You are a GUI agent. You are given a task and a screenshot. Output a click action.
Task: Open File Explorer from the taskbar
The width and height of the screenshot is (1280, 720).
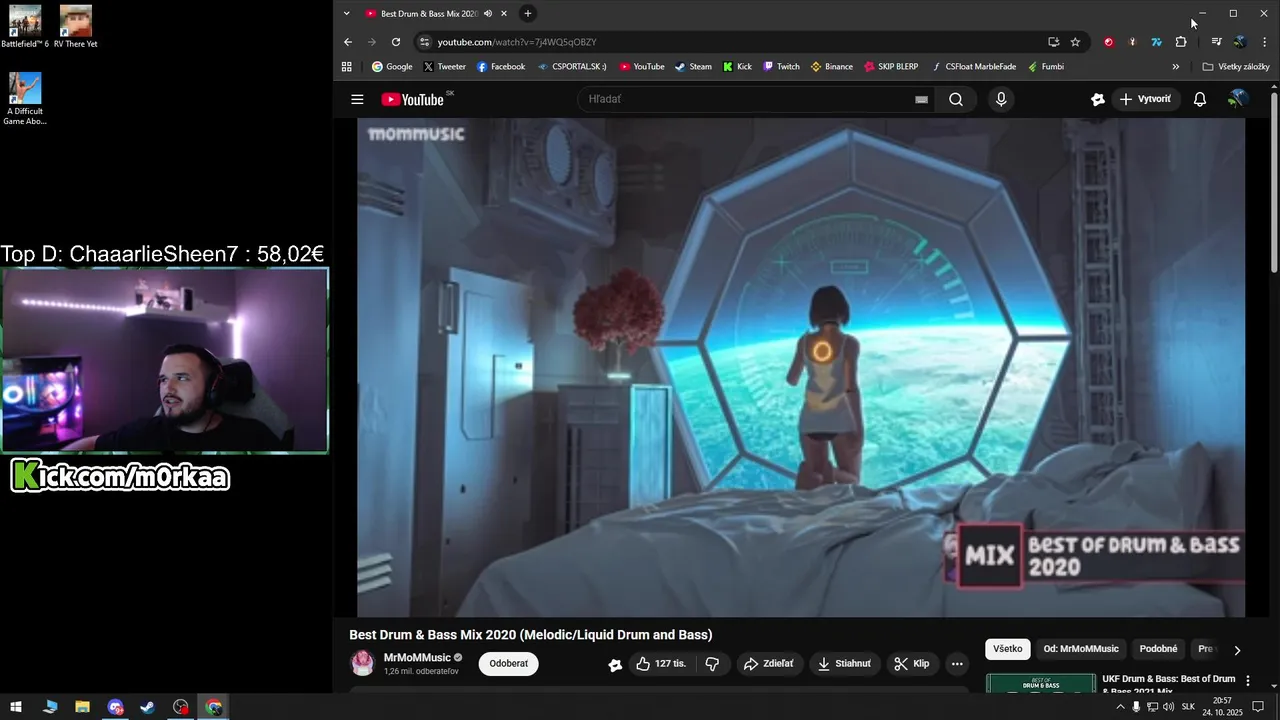coord(83,707)
